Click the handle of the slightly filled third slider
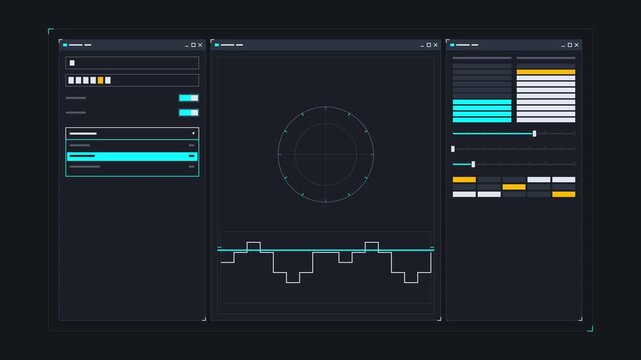This screenshot has height=360, width=641. [473, 164]
